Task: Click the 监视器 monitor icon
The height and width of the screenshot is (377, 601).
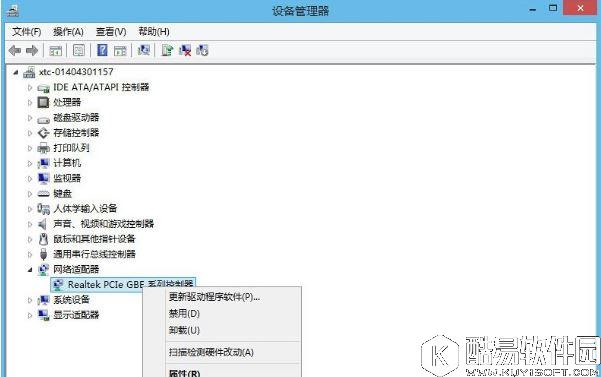Action: click(43, 178)
